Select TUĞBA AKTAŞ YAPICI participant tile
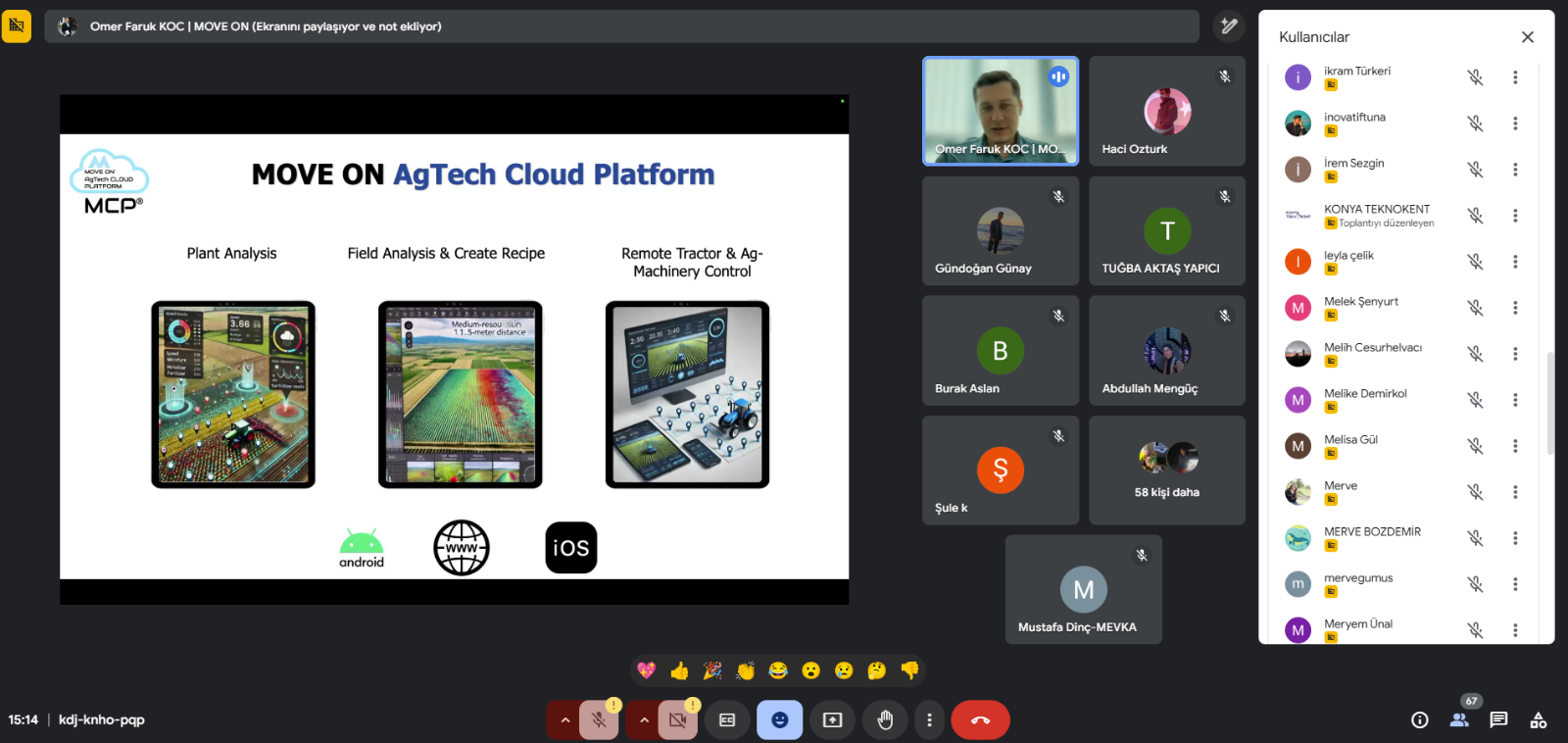1568x743 pixels. click(x=1167, y=231)
